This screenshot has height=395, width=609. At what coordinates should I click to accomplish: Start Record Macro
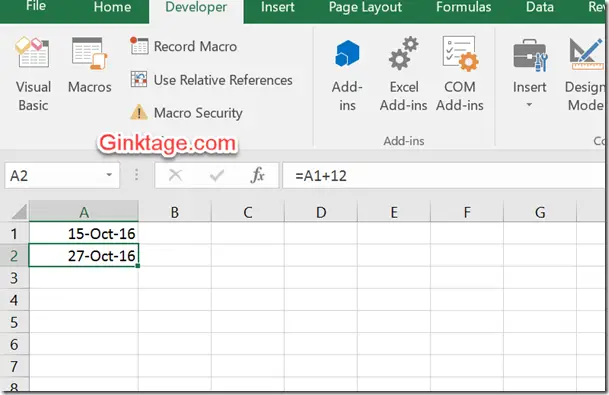click(183, 47)
